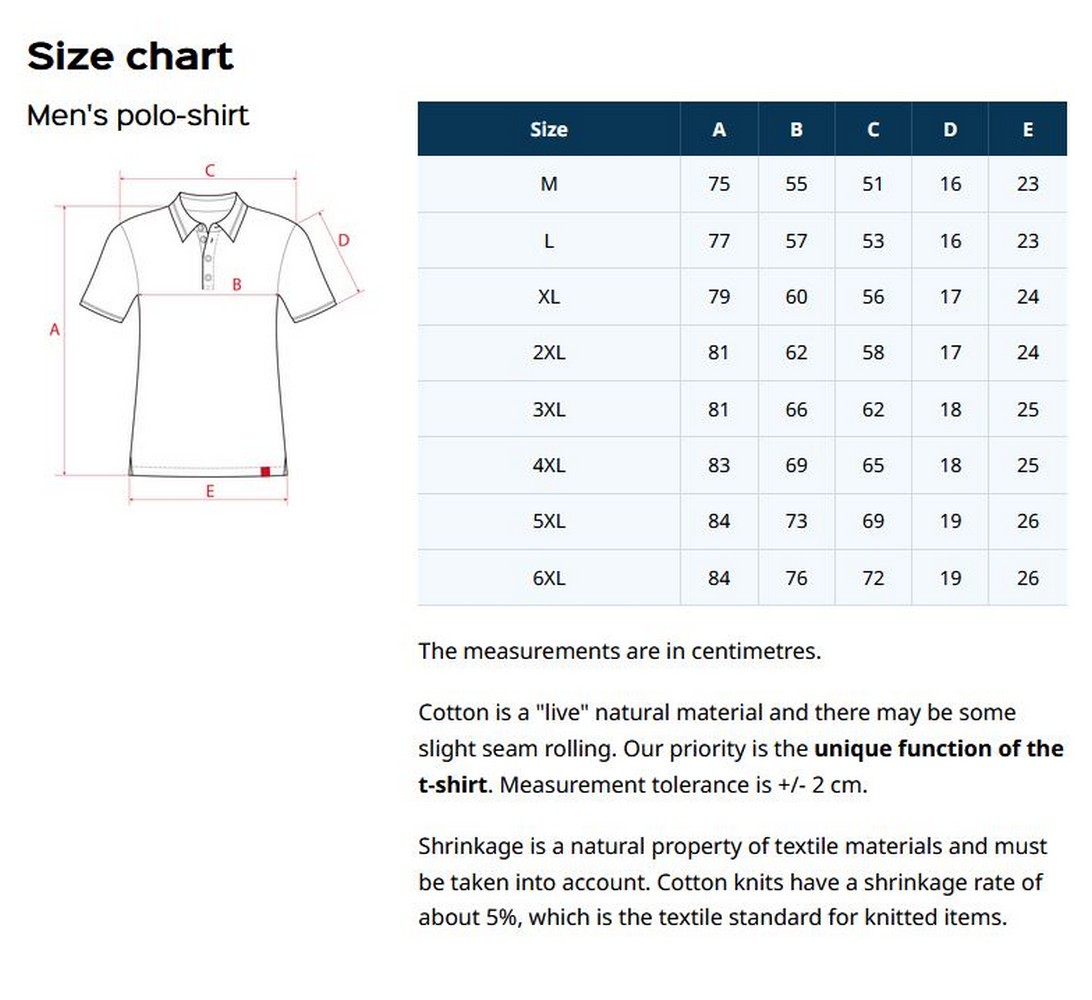Click the value 73 in the 5XL row
This screenshot has width=1092, height=1000.
pyautogui.click(x=796, y=521)
